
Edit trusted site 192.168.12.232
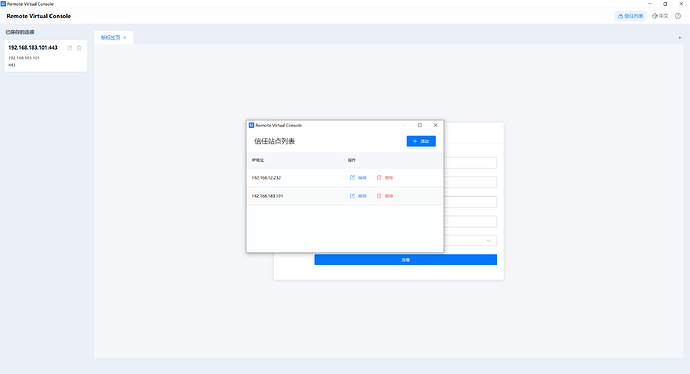click(x=358, y=178)
